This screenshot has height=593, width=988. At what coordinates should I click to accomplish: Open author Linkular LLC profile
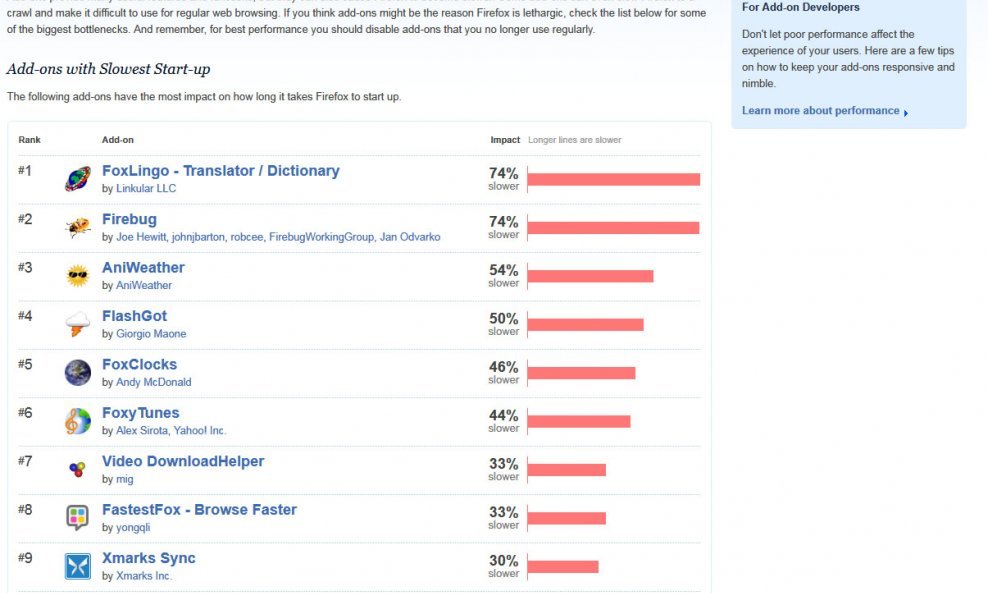[x=146, y=188]
